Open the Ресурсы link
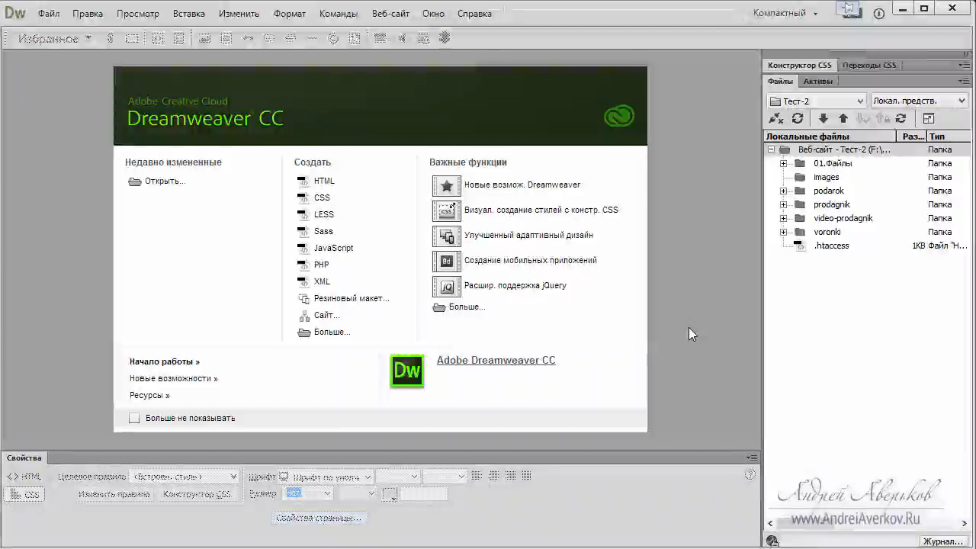 coord(149,395)
